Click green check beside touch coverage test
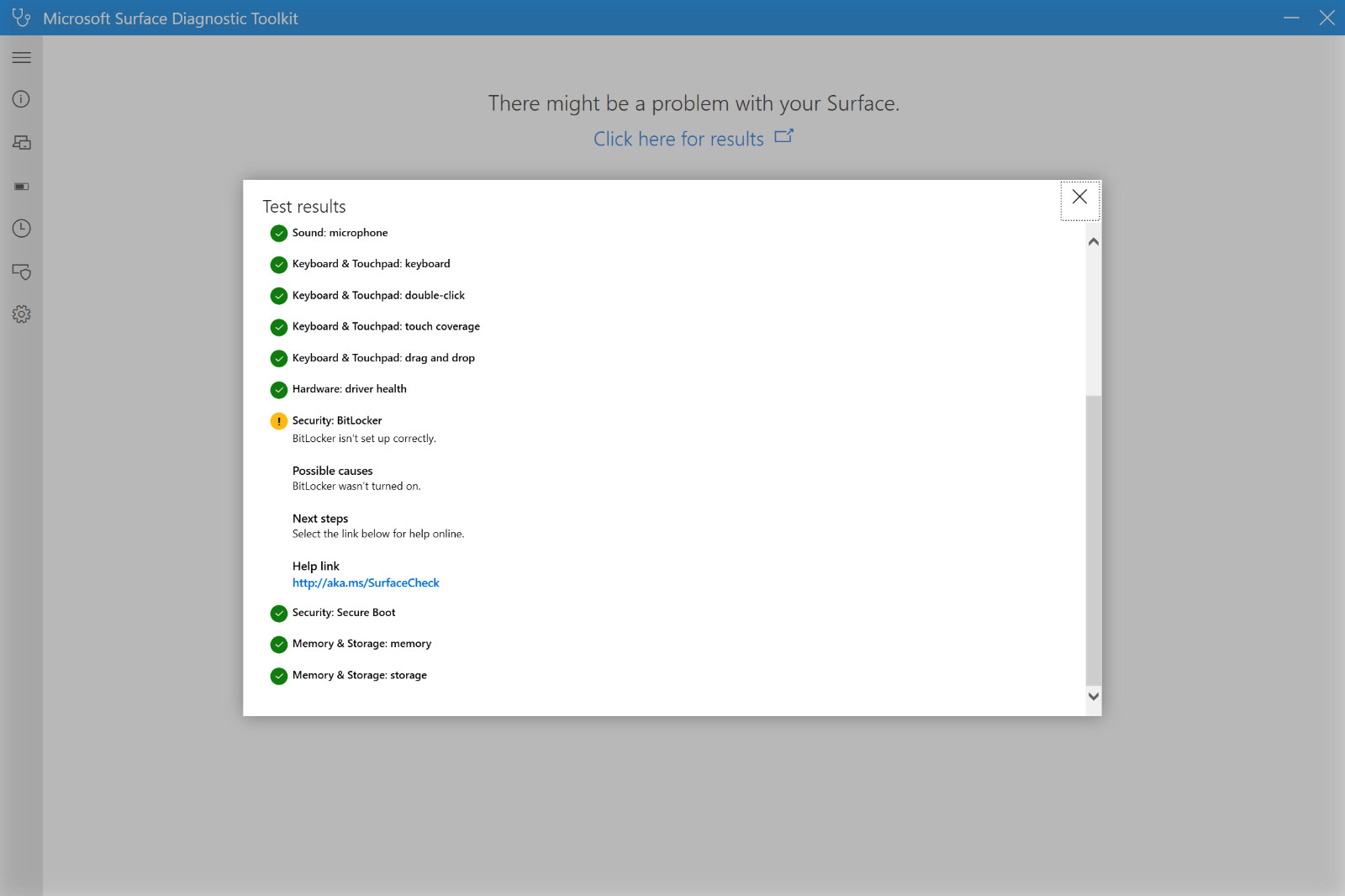The image size is (1345, 896). coord(279,327)
